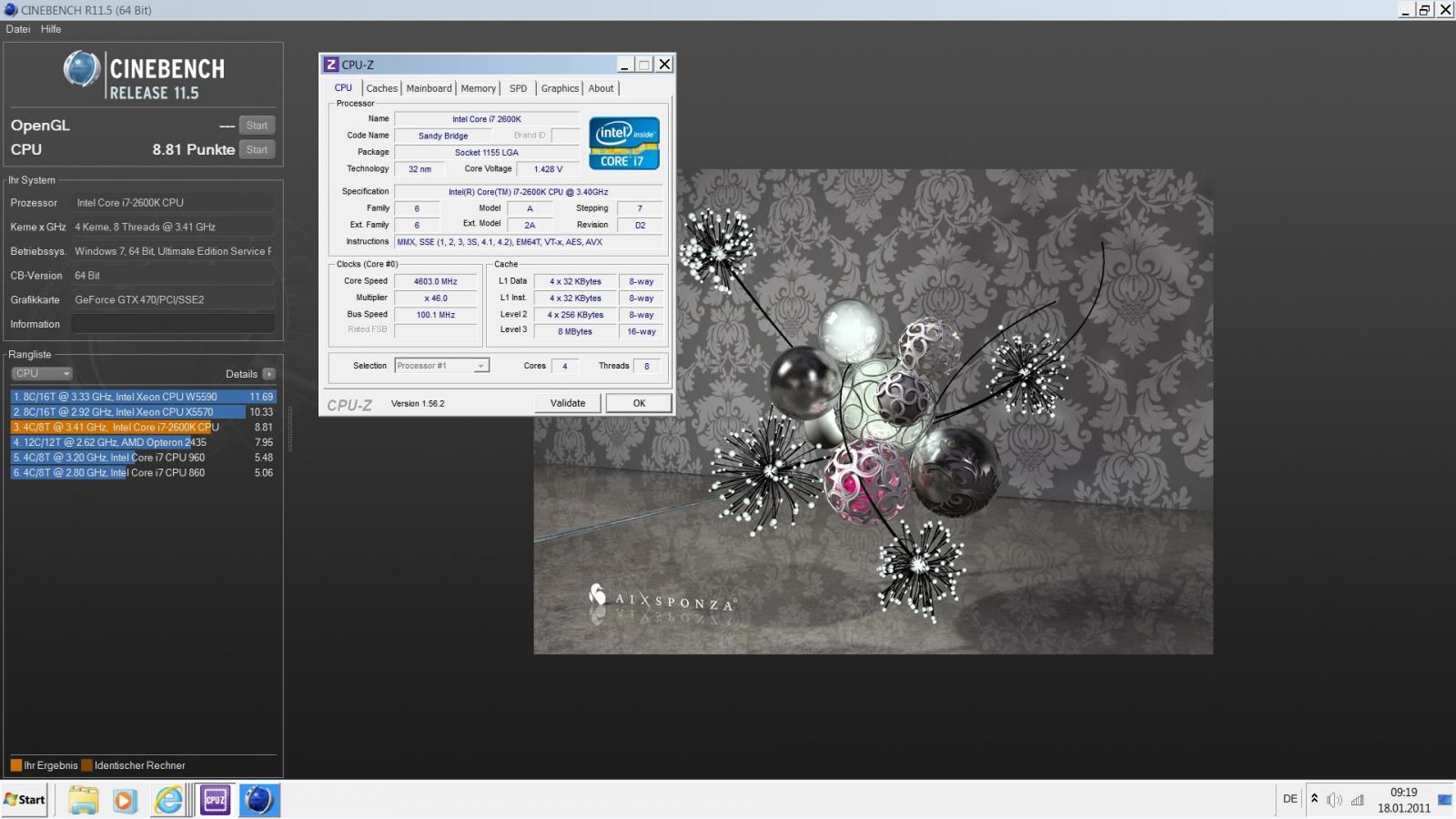This screenshot has height=819, width=1456.
Task: Open network status tray icon
Action: click(x=1358, y=800)
